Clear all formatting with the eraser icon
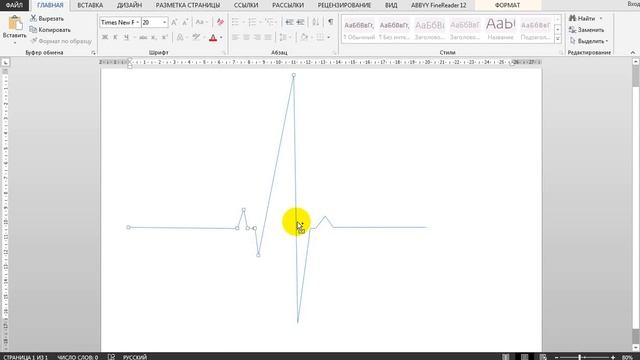This screenshot has height=360, width=640. coord(220,22)
